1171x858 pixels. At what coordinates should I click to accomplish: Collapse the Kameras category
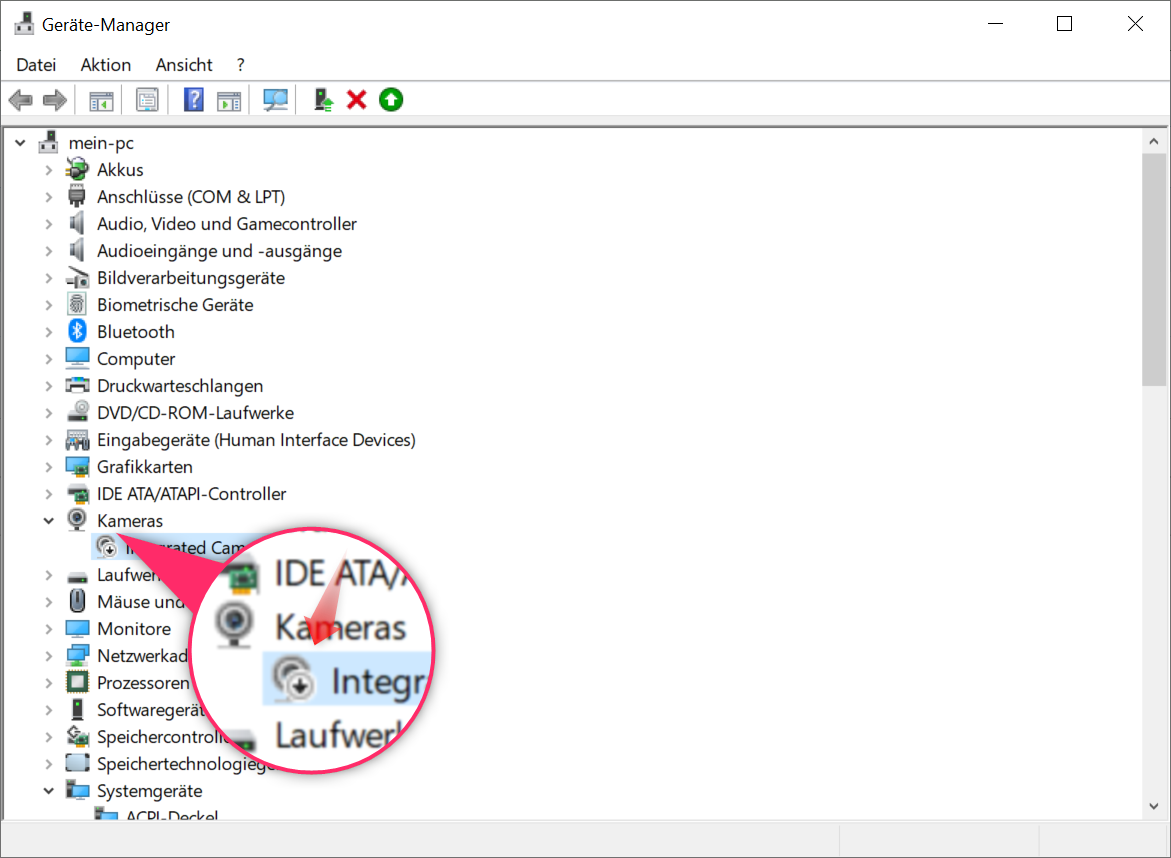pyautogui.click(x=48, y=521)
